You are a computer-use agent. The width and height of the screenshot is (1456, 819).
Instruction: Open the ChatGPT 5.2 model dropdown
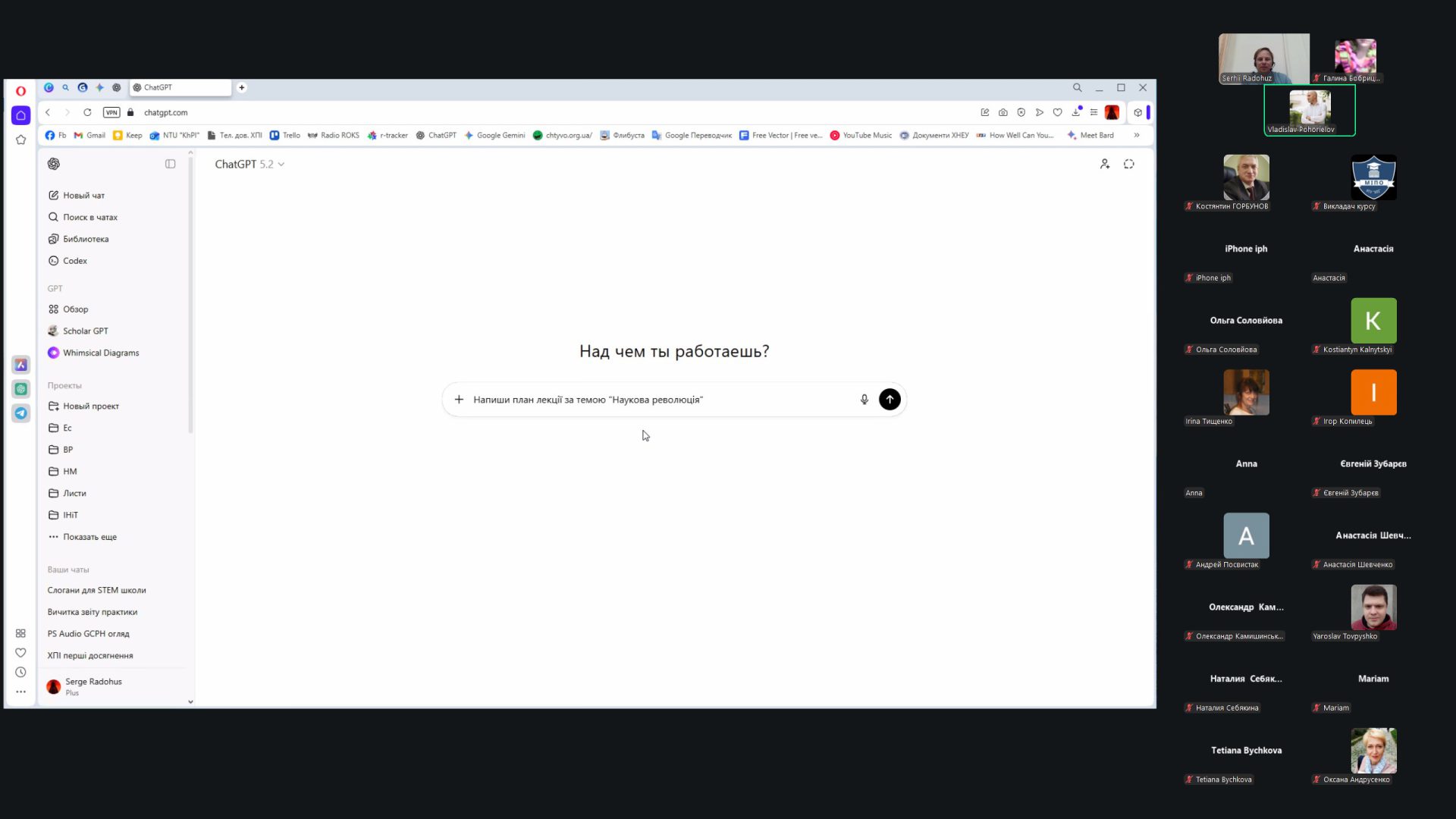249,164
